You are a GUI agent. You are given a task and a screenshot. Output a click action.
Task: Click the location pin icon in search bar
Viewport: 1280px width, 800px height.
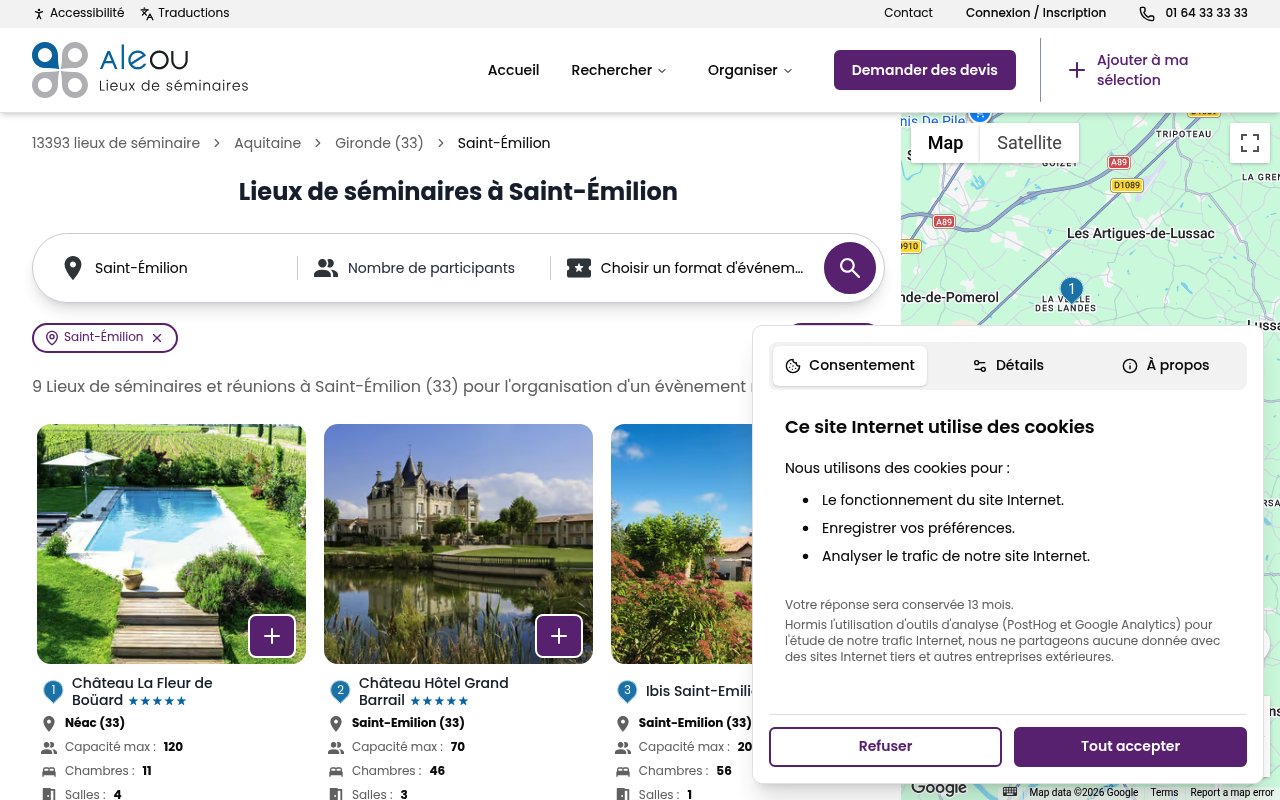(72, 268)
